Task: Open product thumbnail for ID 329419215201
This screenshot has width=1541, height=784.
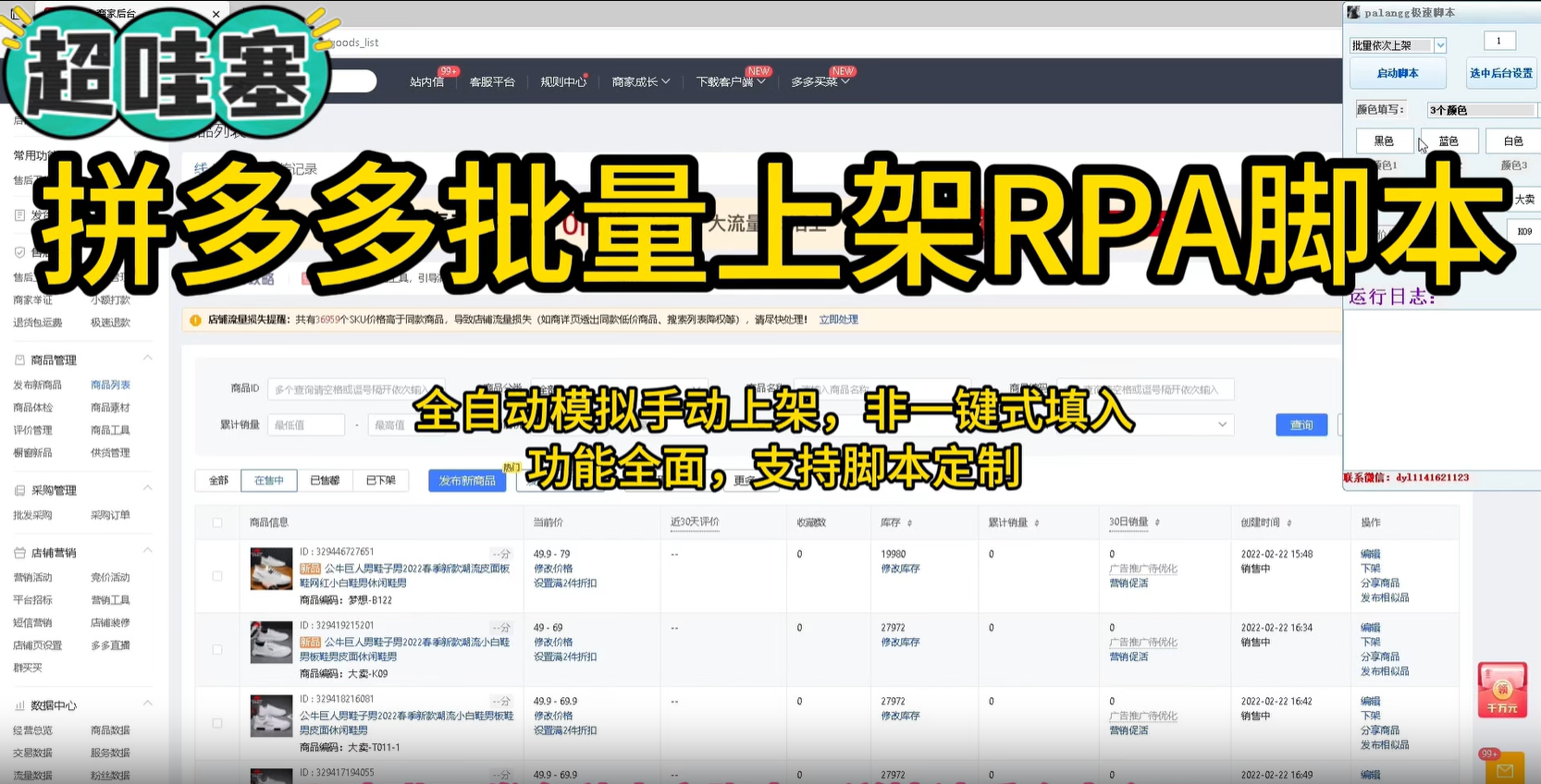Action: click(271, 643)
